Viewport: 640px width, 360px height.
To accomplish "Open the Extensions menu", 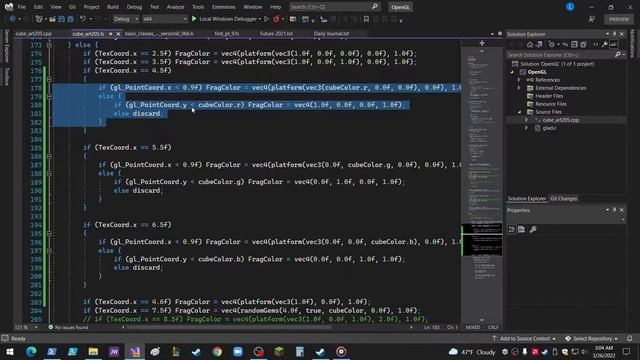I will (x=224, y=7).
